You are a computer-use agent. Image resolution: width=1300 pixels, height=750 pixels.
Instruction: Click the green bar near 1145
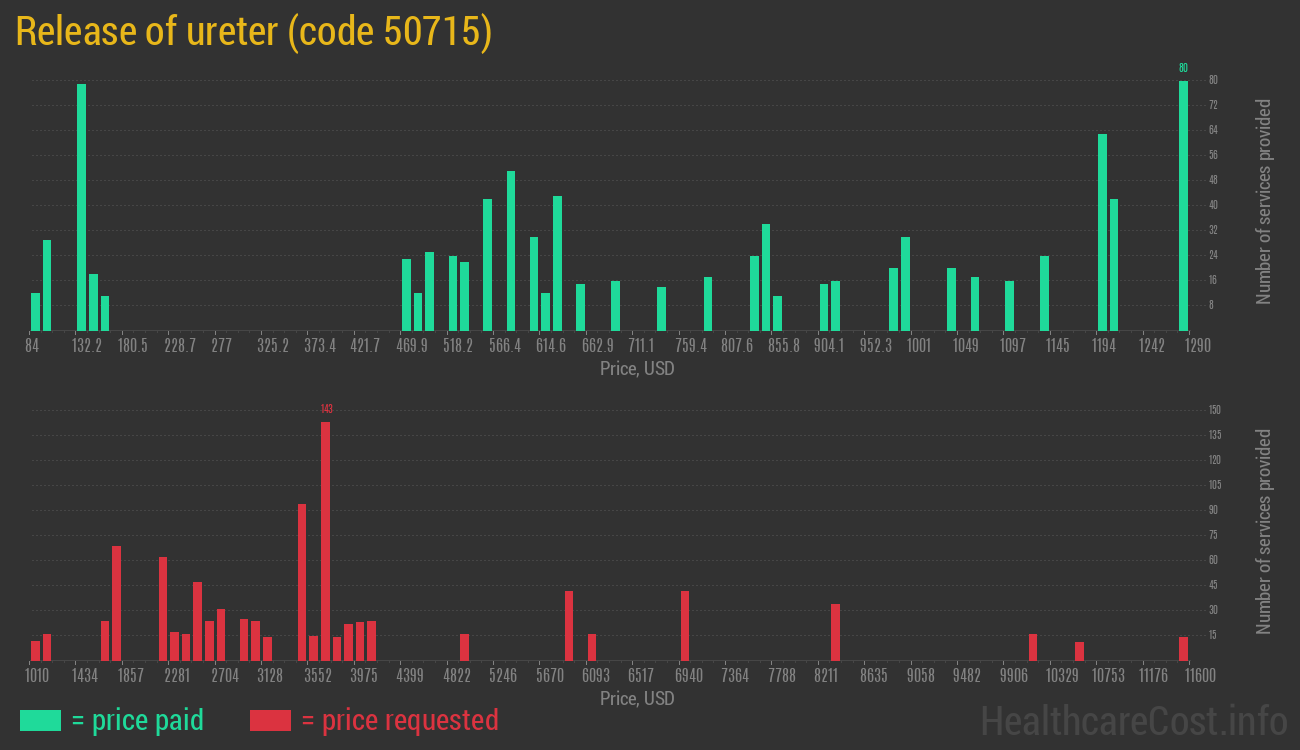coord(1044,293)
